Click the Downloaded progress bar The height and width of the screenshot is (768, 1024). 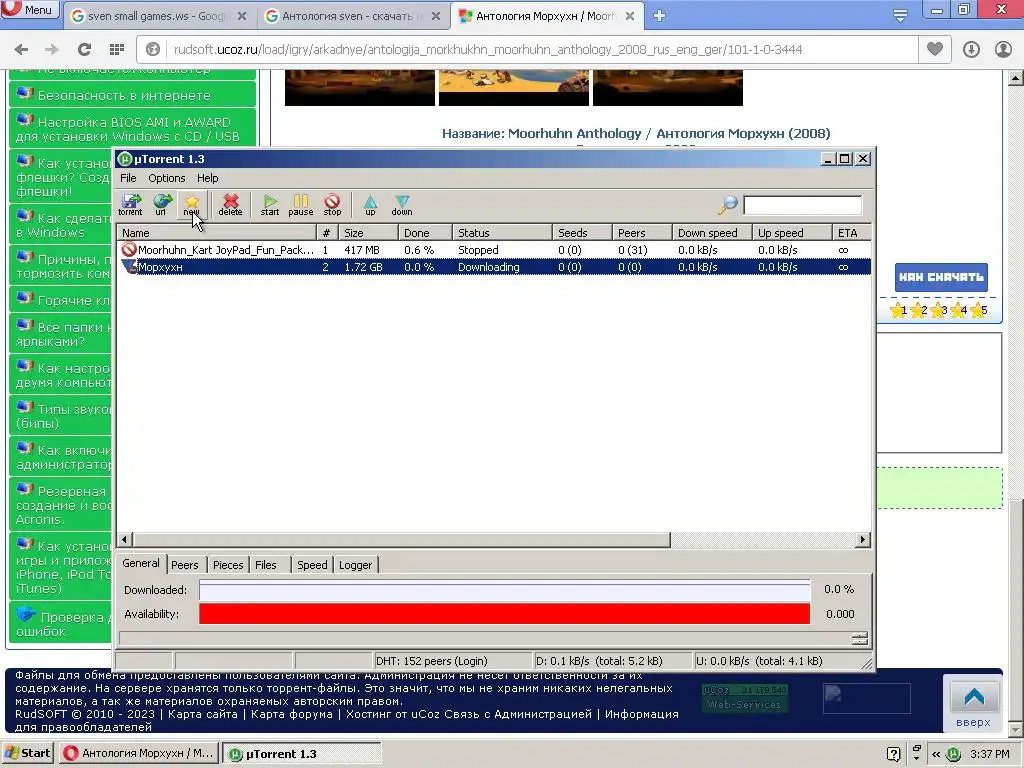click(504, 590)
